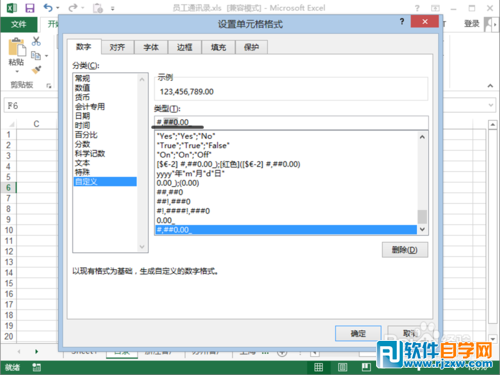Select the [$€-2] currency format row
This screenshot has width=500, height=375.
coord(286,164)
